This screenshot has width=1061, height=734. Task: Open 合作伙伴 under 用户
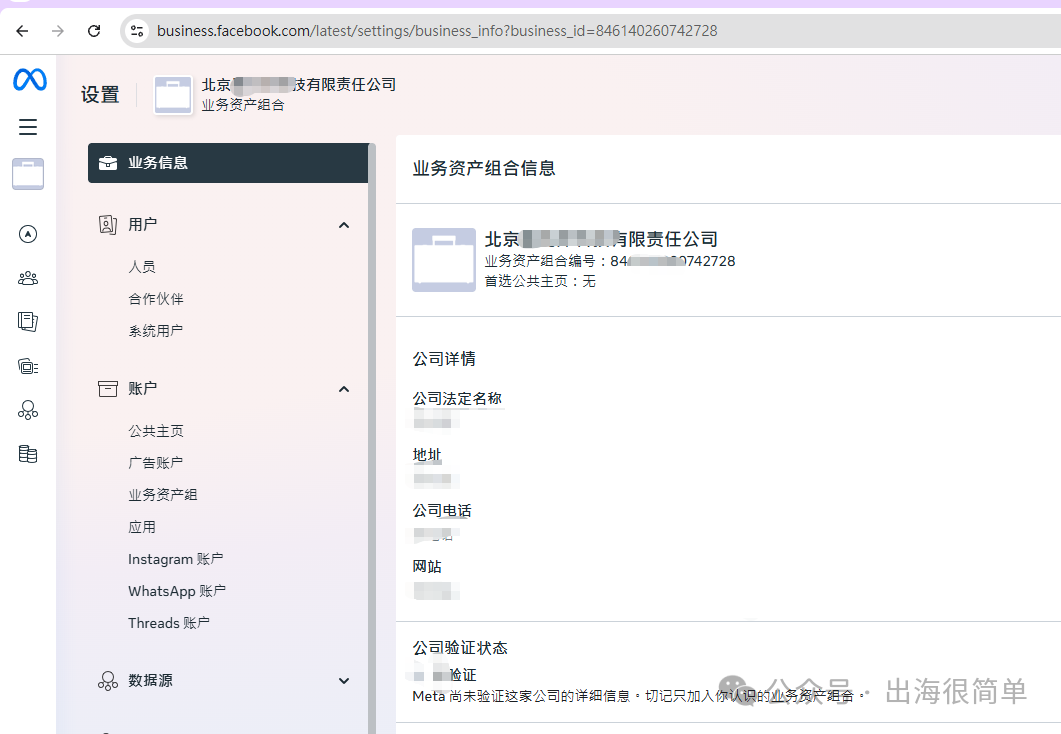coord(156,299)
